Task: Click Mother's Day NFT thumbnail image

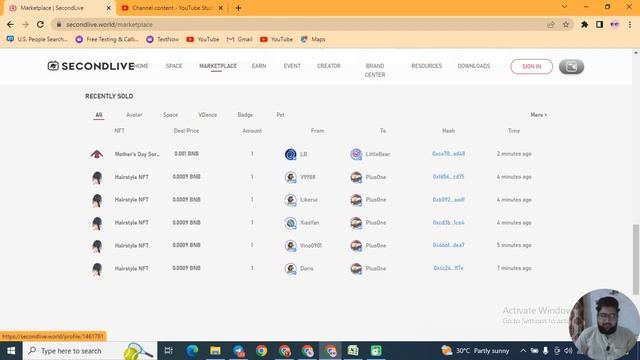Action: coord(97,154)
